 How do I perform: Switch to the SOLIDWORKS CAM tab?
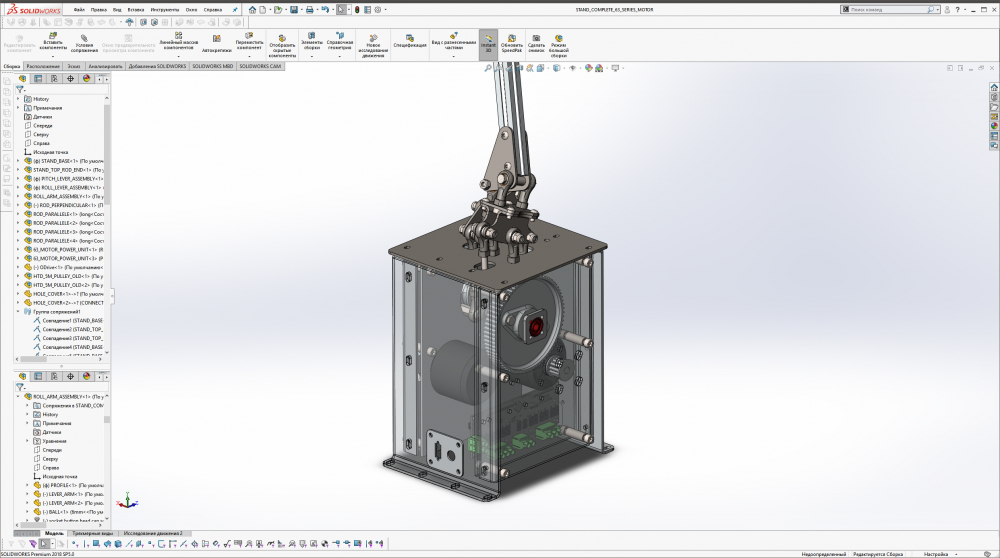click(260, 65)
